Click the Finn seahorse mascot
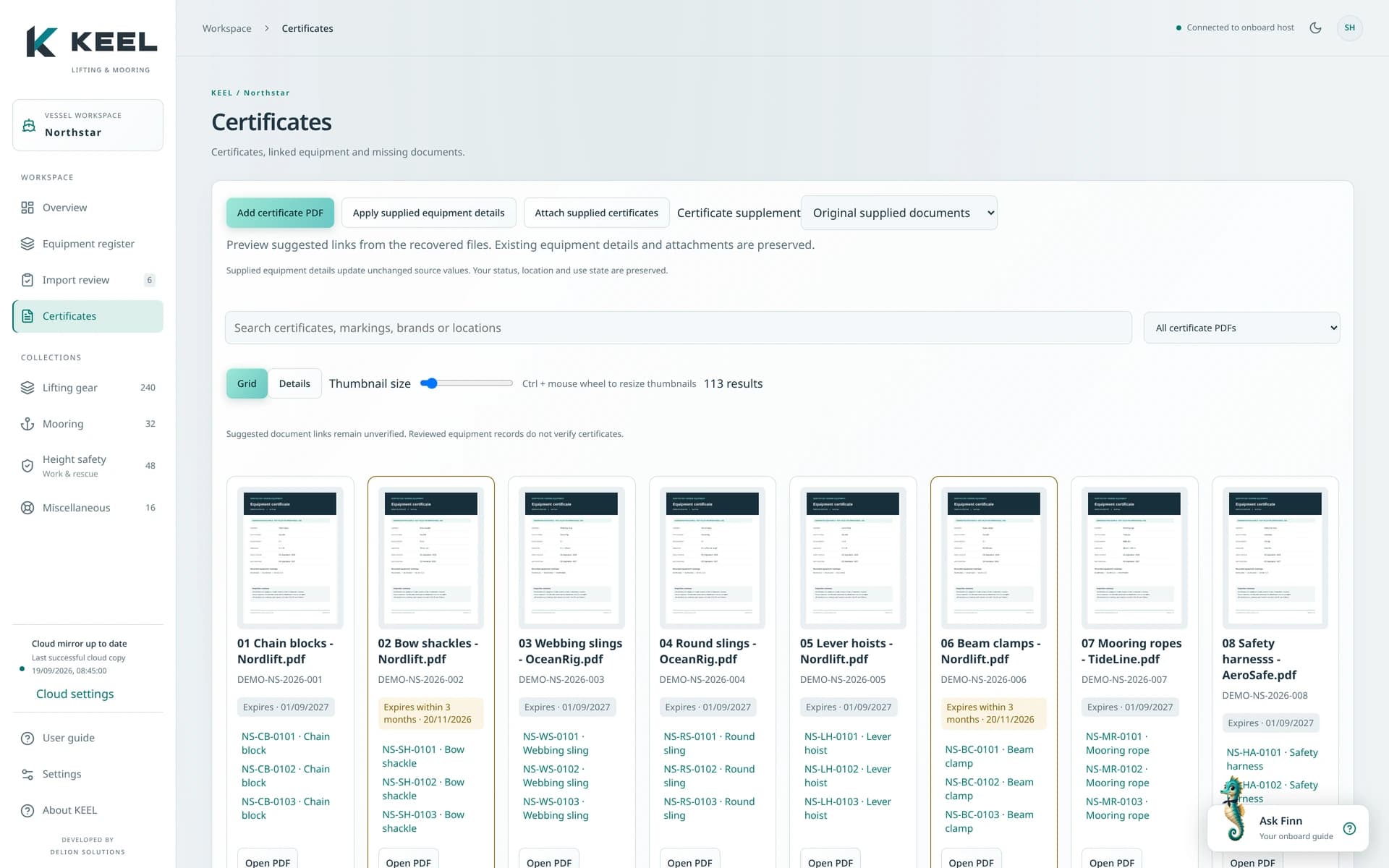This screenshot has width=1389, height=868. pyautogui.click(x=1233, y=810)
